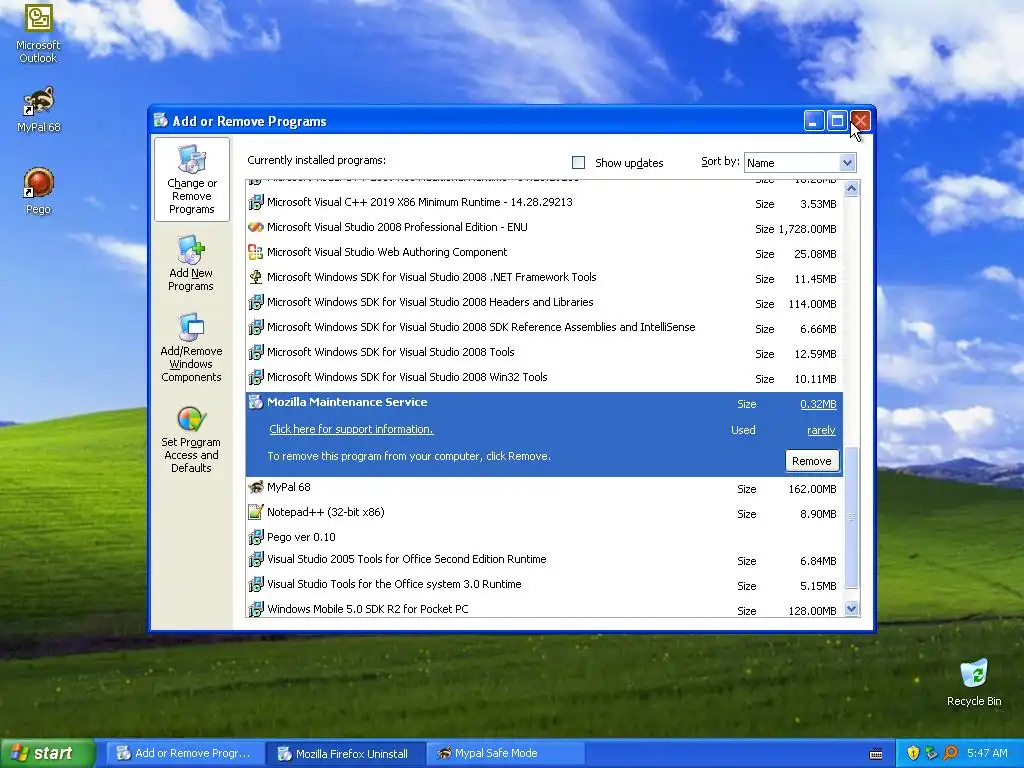Open the Sort by Name dropdown
Image resolution: width=1024 pixels, height=768 pixels.
pyautogui.click(x=847, y=163)
